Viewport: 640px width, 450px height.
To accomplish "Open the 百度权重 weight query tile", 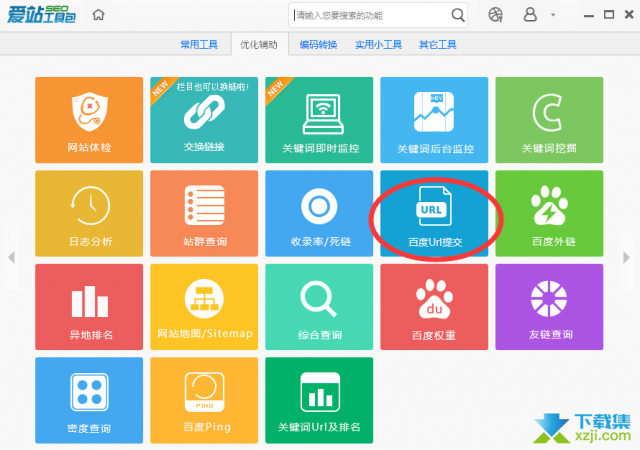I will (434, 306).
